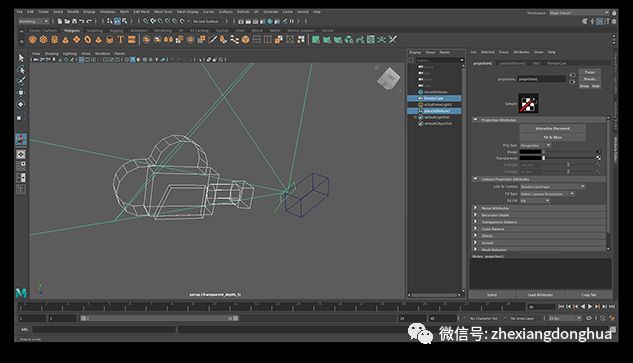Viewport: 633px width, 363px height.
Task: Expand the Transparency Balance section
Action: coord(476,222)
